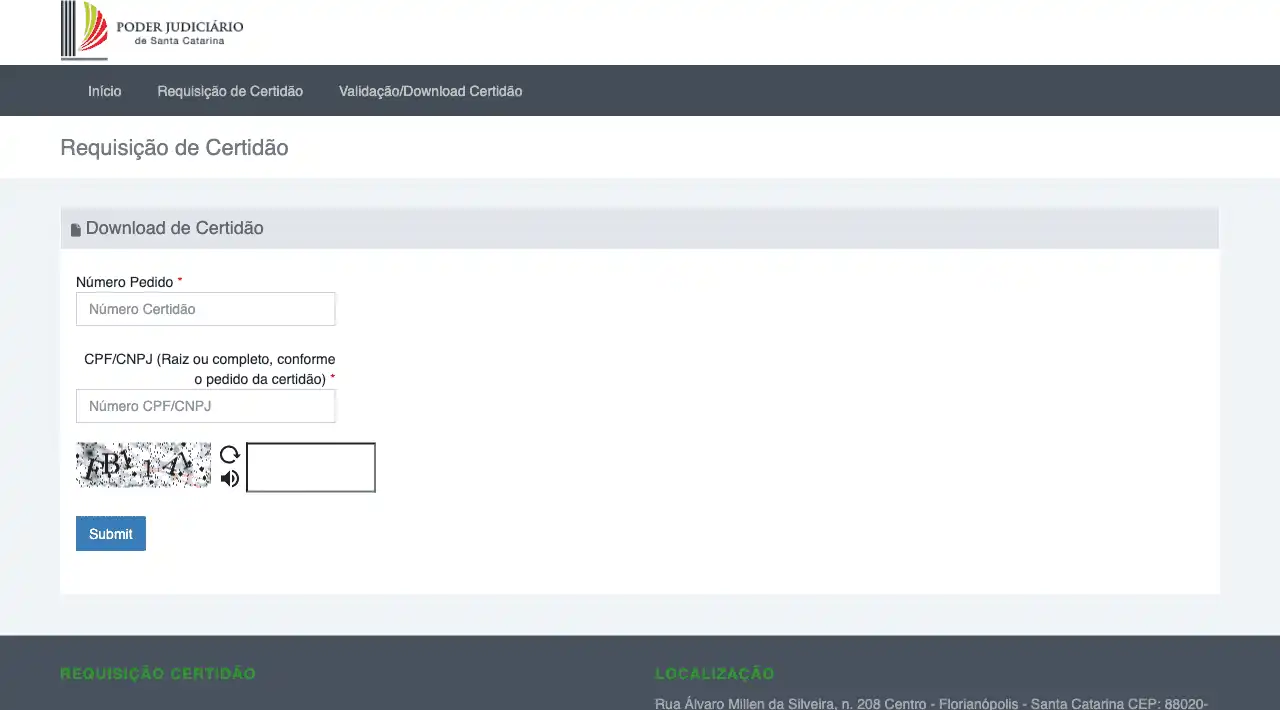Focus the Número Certidão input field
Screen dimensions: 1280x710
click(x=205, y=309)
